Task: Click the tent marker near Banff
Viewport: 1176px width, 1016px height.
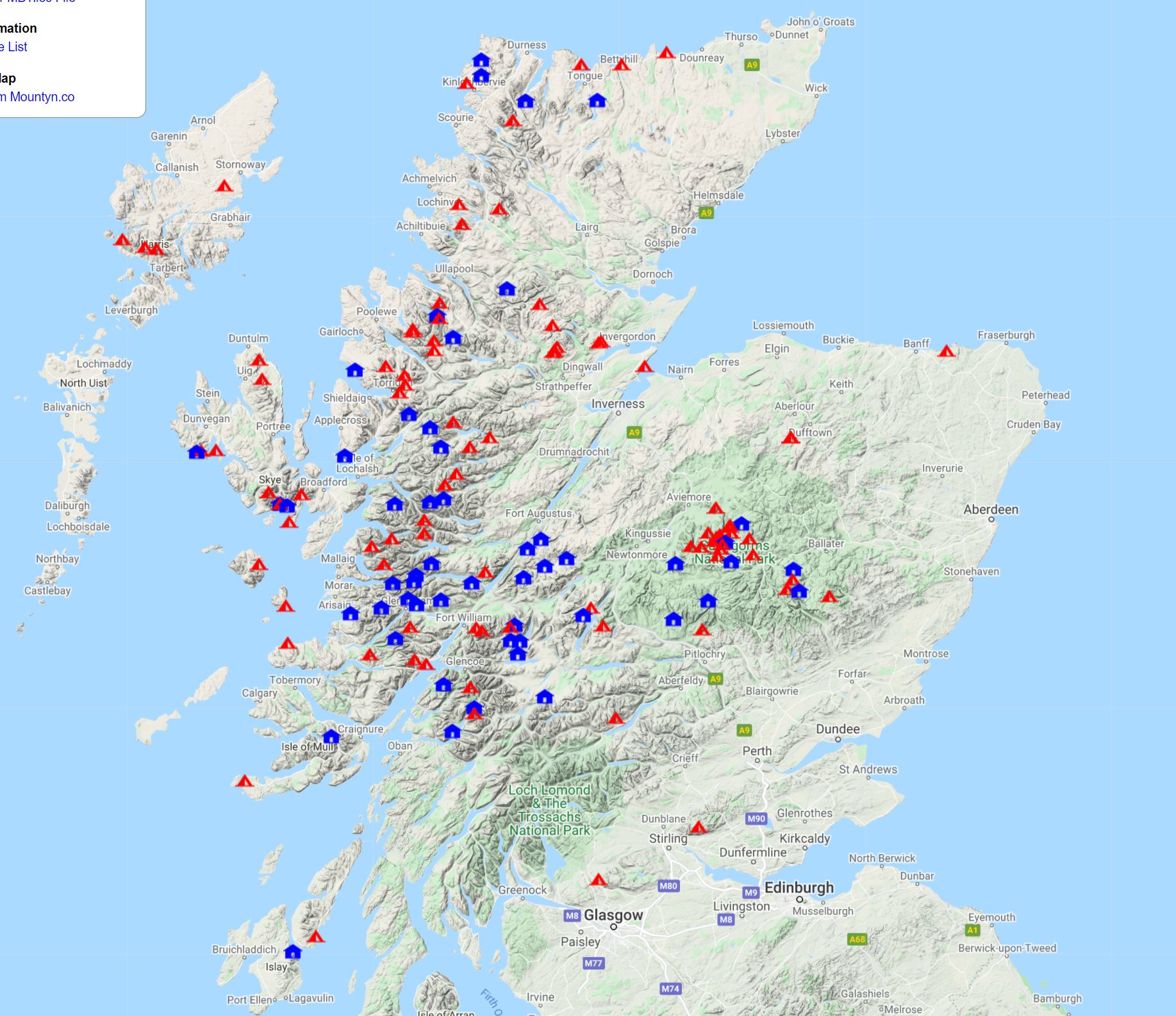Action: [x=947, y=350]
